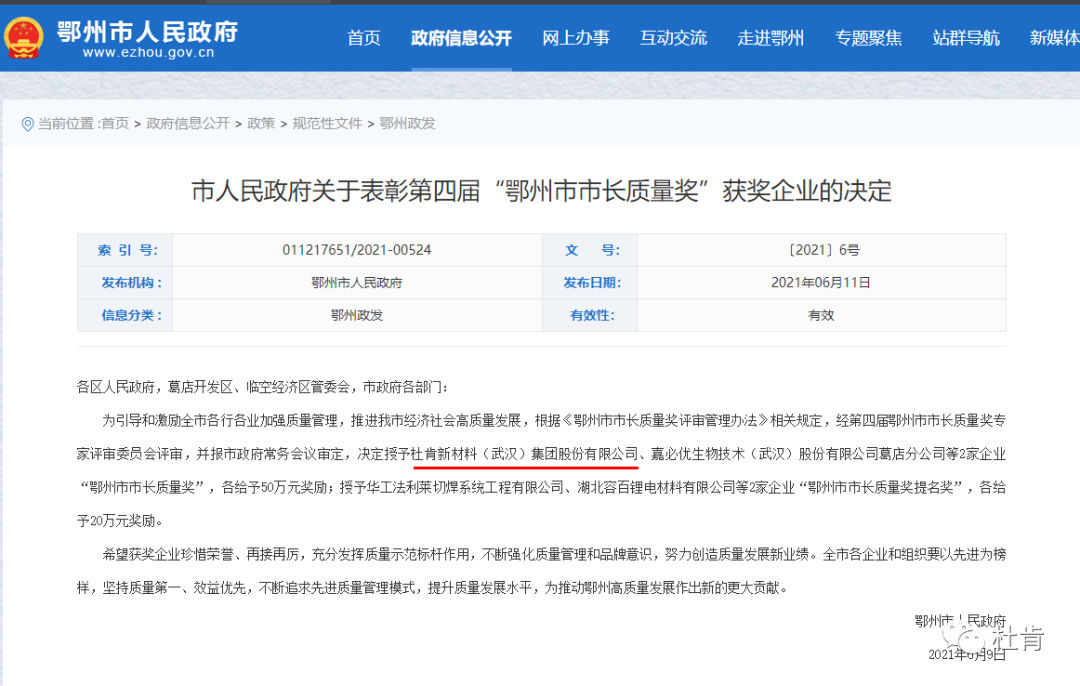Click the national emblem logo icon
1080x686 pixels.
point(23,38)
